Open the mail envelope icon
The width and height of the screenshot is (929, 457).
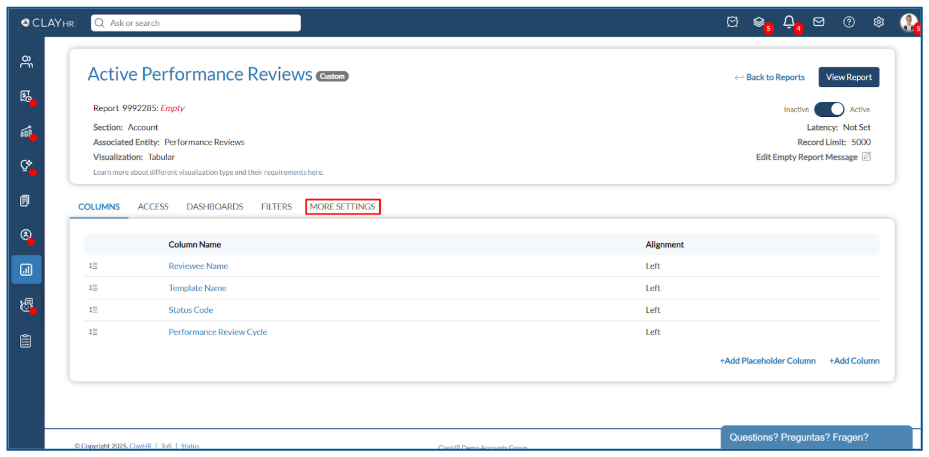tap(819, 23)
